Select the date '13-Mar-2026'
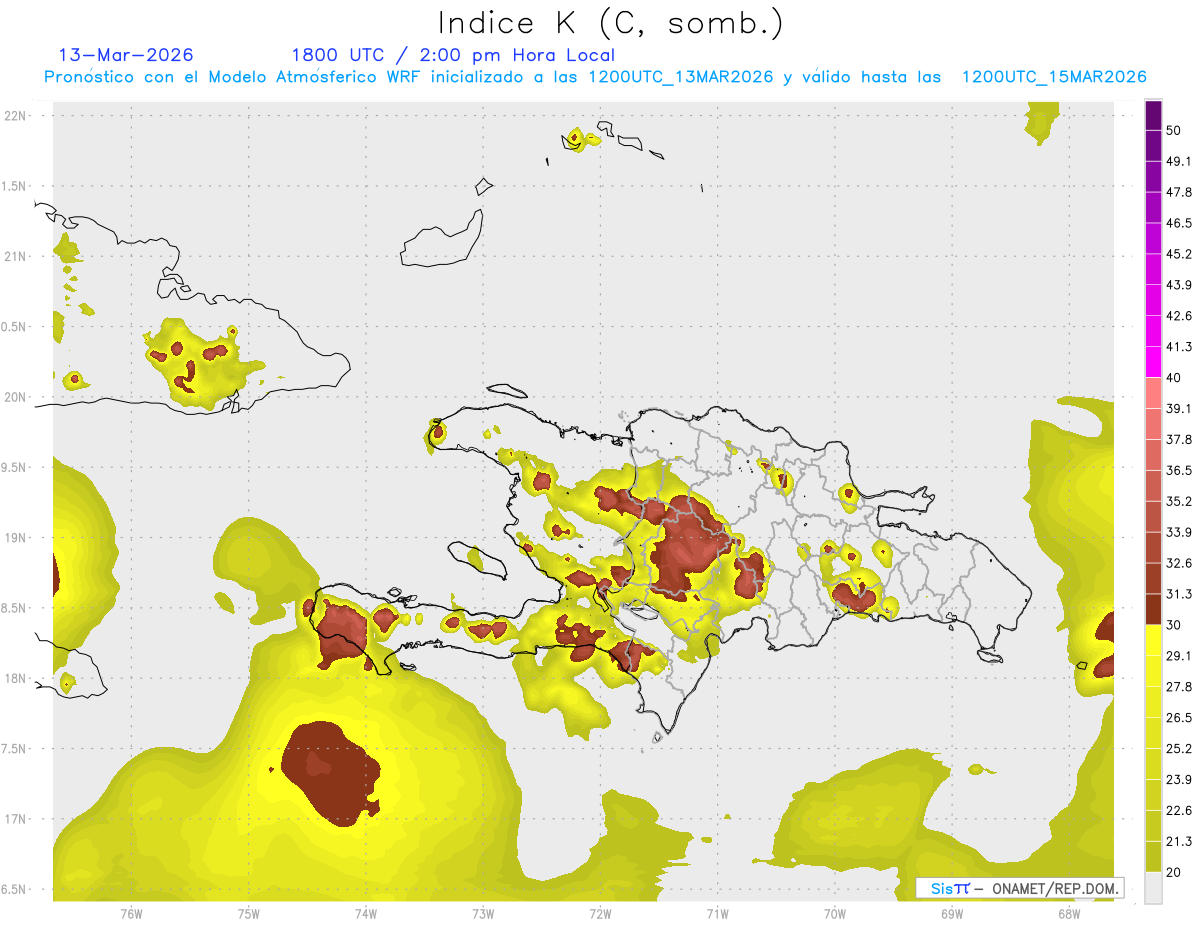The image size is (1200, 927). [x=126, y=55]
